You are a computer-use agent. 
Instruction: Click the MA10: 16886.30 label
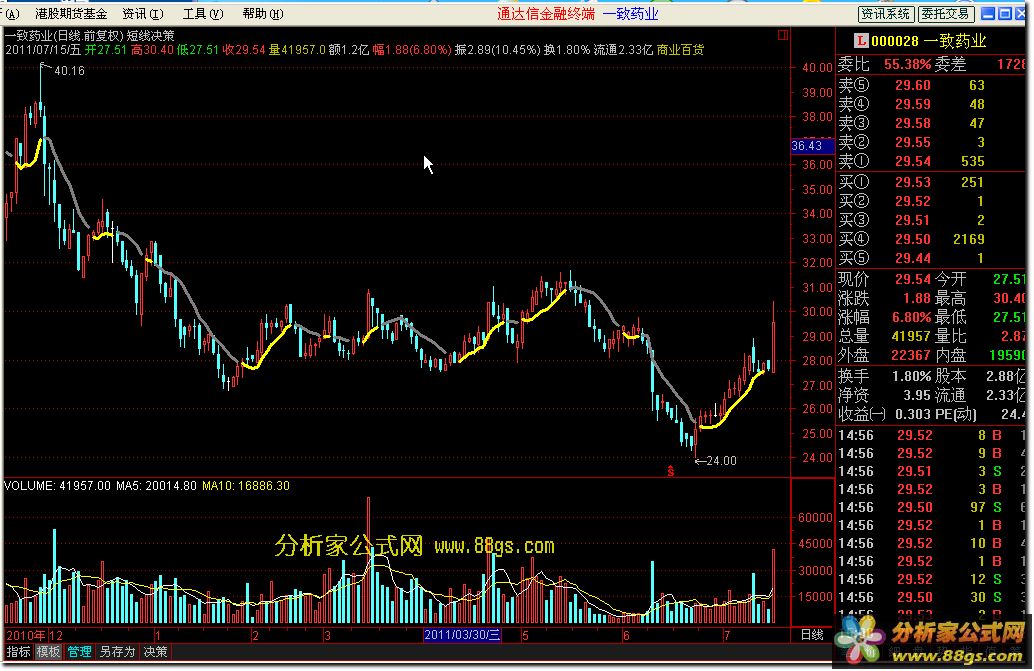[x=246, y=486]
